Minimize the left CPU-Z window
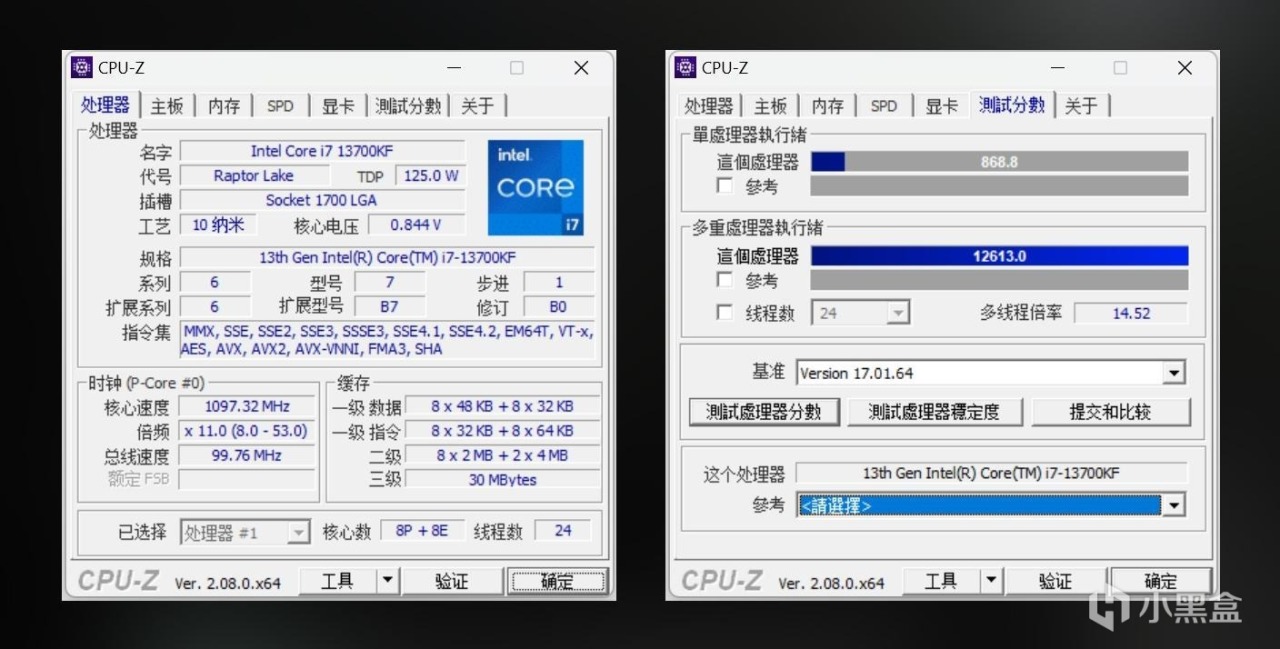Screen dimensions: 1280x649 (x=454, y=68)
